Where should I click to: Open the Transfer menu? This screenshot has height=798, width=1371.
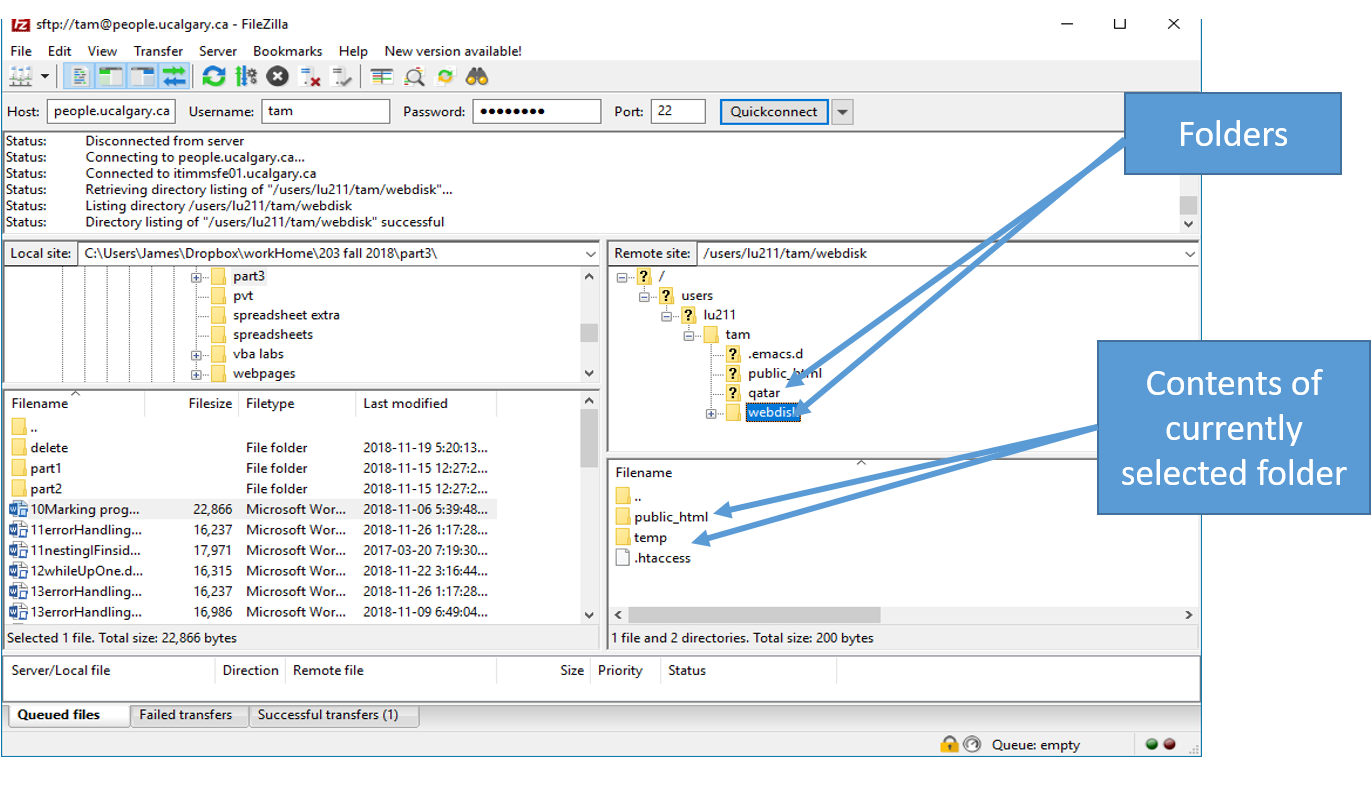pyautogui.click(x=158, y=51)
